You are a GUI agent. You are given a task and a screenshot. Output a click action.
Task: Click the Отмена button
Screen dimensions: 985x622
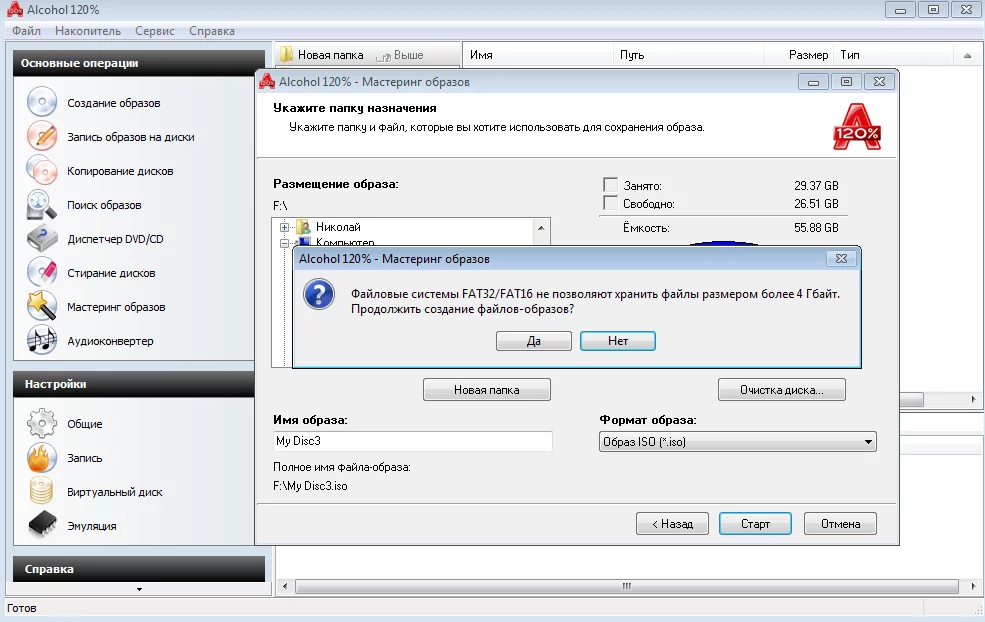pos(840,523)
